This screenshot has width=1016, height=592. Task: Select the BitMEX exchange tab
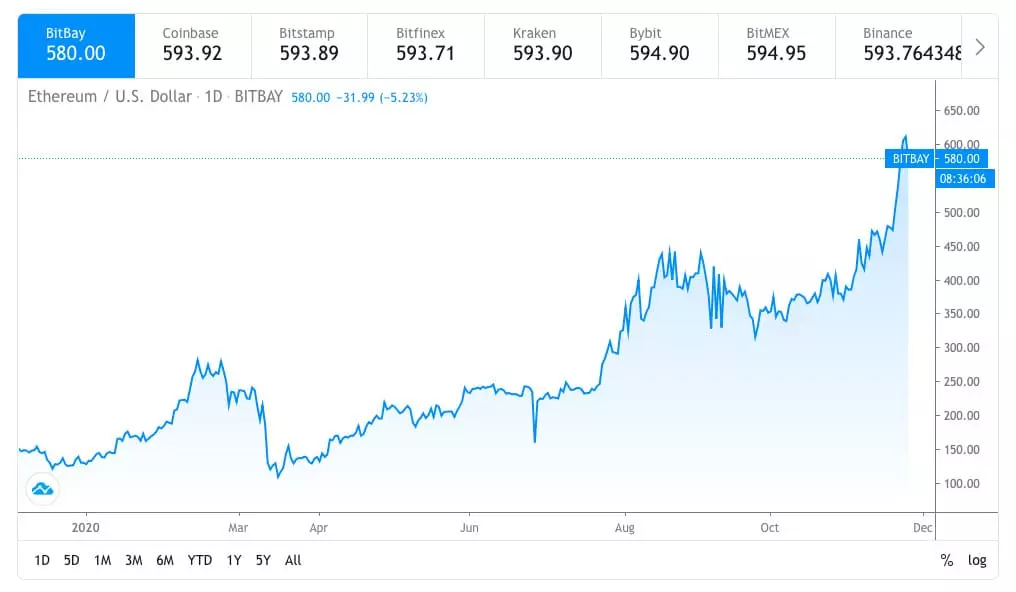[x=776, y=45]
